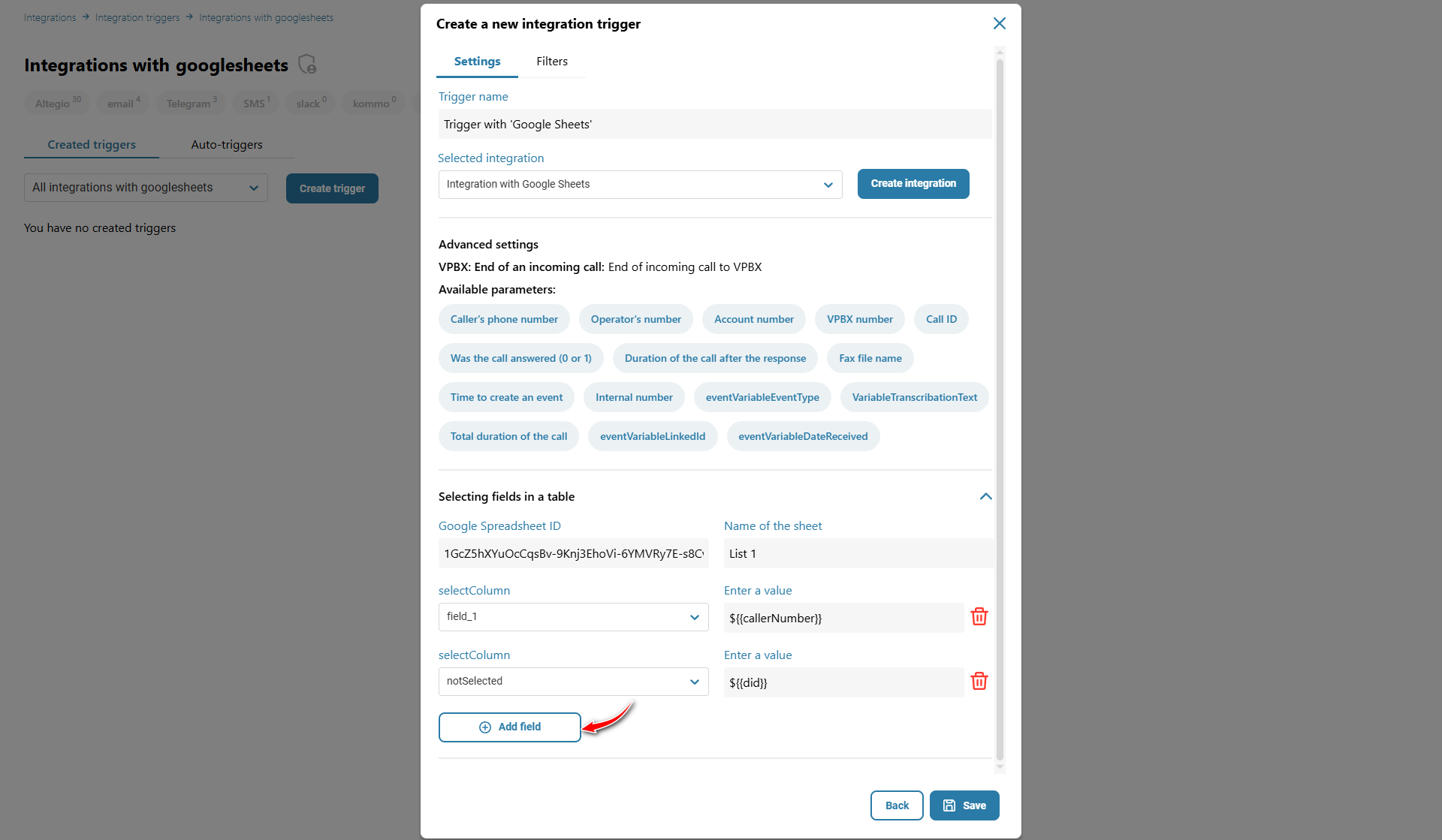Click the dialog vertical scrollbar
Viewport: 1442px width, 840px height.
(x=1000, y=409)
